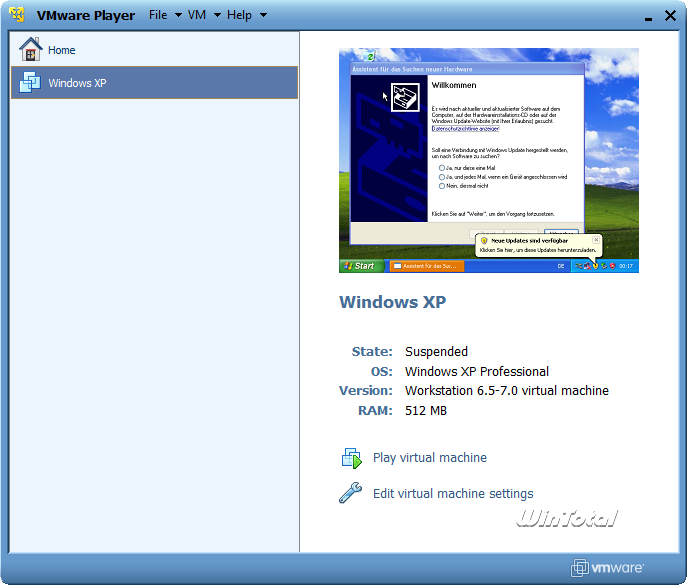Click the 512 MB RAM value
Viewport: 687px width, 585px height.
point(426,411)
